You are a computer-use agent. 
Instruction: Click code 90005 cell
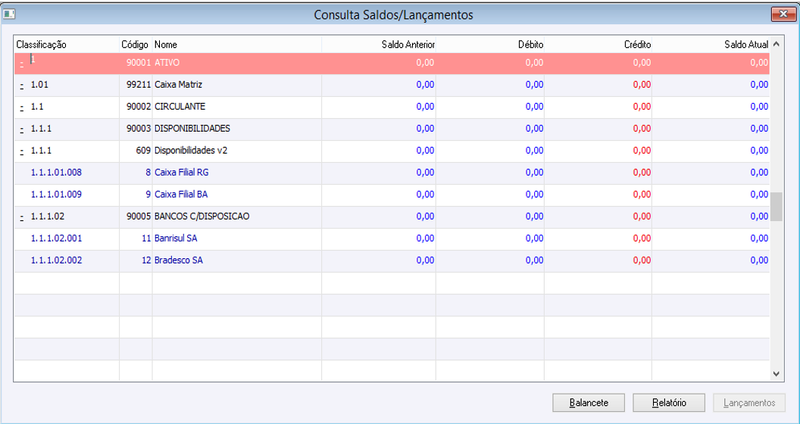click(x=139, y=216)
